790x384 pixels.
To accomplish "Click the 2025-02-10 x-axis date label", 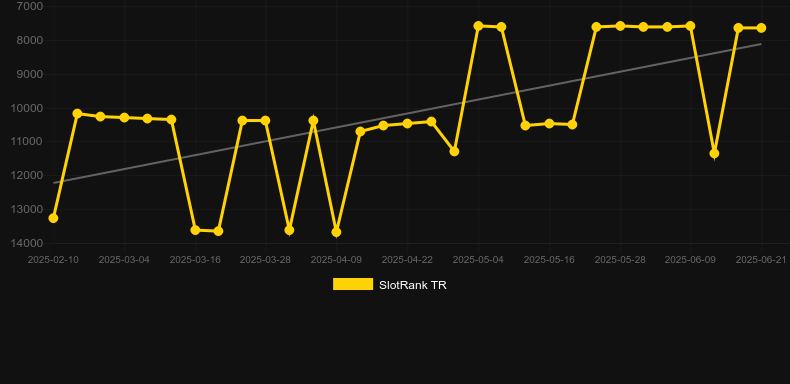I will 53,260.
